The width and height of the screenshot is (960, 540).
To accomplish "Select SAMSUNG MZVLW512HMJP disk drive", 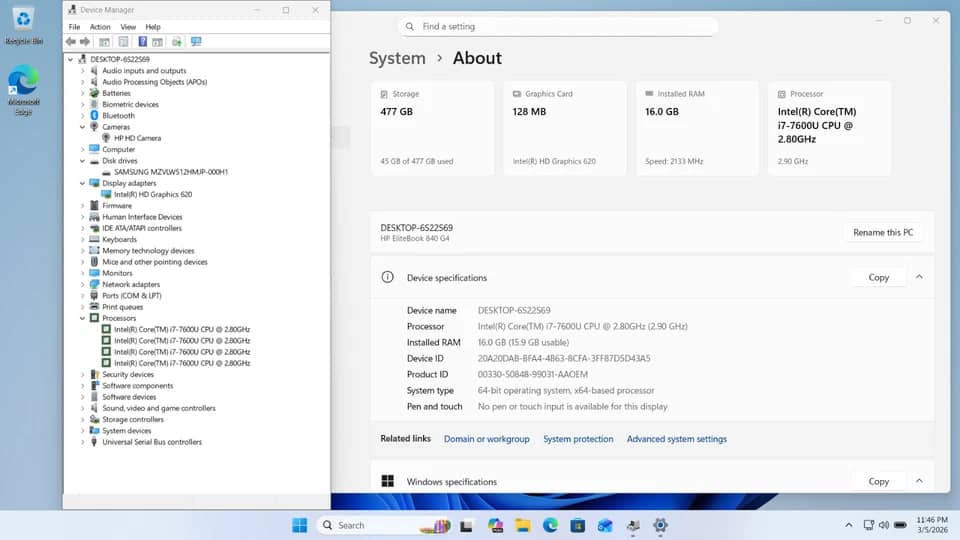I will coord(170,172).
